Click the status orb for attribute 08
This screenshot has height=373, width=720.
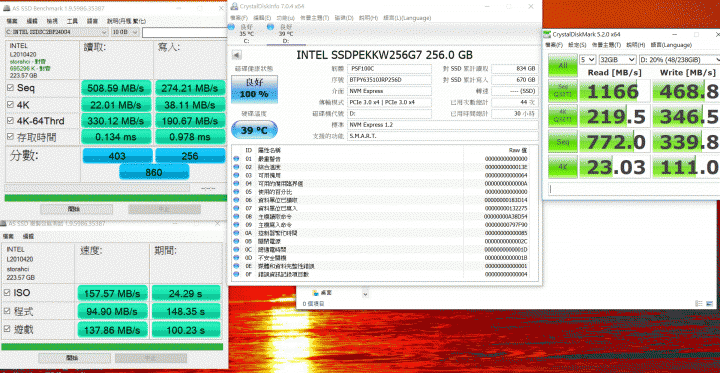236,216
